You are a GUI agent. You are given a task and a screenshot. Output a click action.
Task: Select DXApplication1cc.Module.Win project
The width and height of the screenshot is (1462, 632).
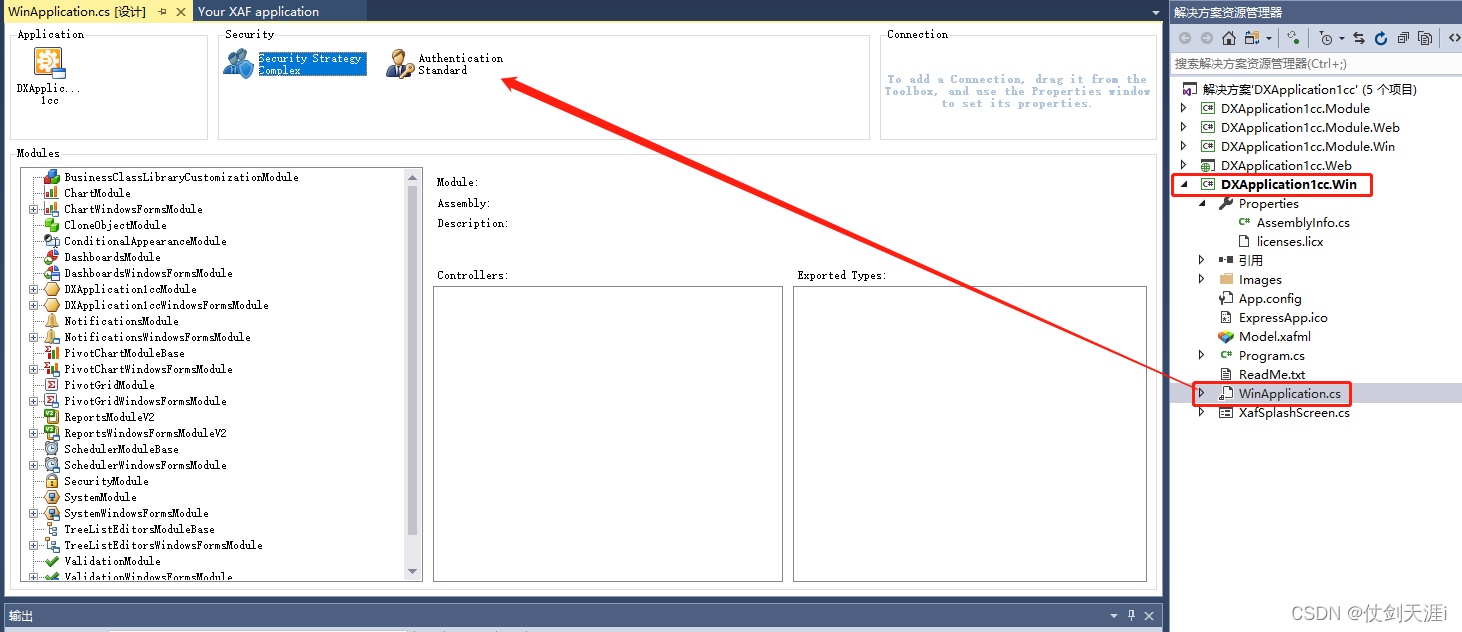(1308, 146)
